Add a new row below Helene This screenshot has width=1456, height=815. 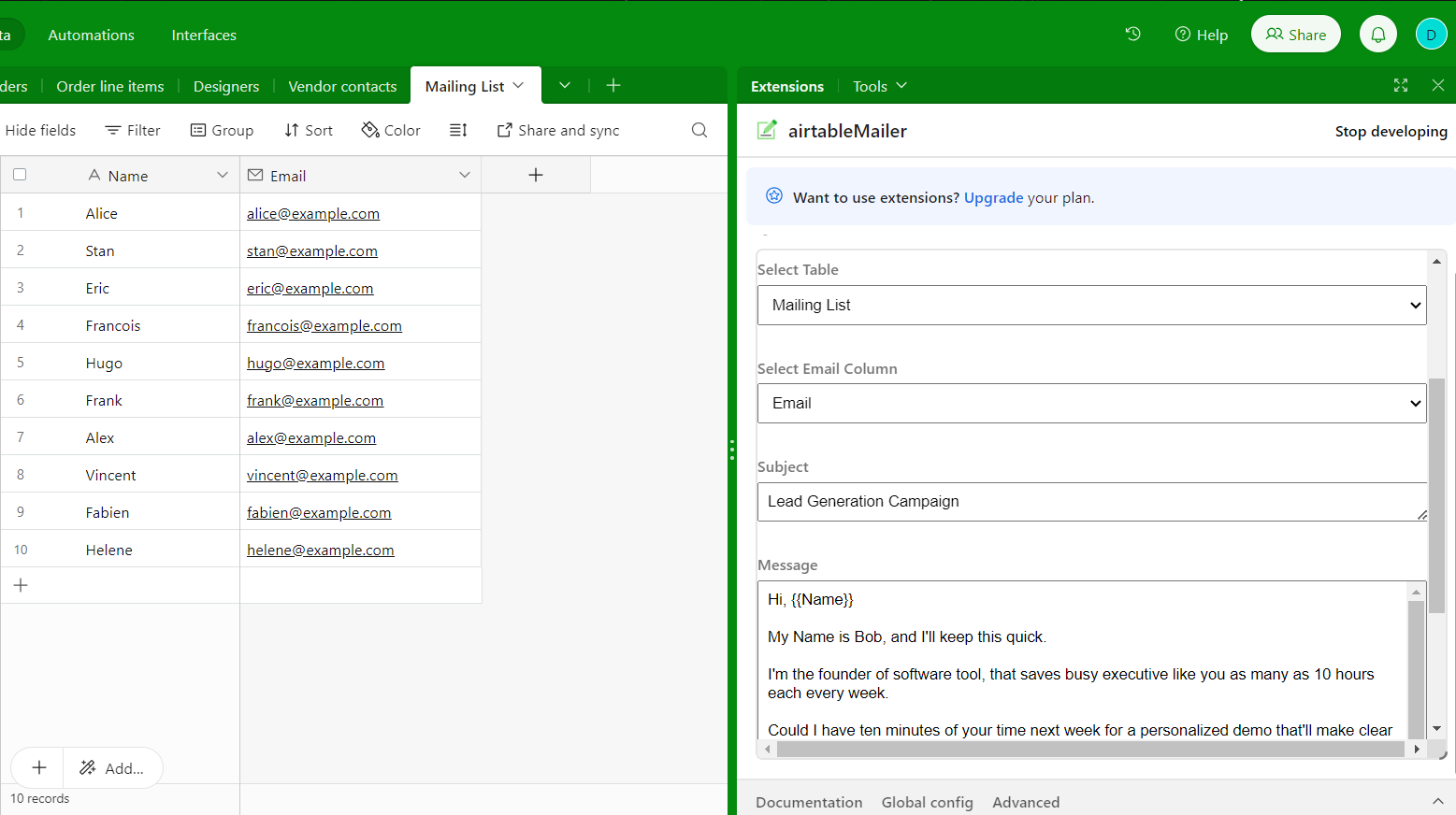(x=21, y=585)
